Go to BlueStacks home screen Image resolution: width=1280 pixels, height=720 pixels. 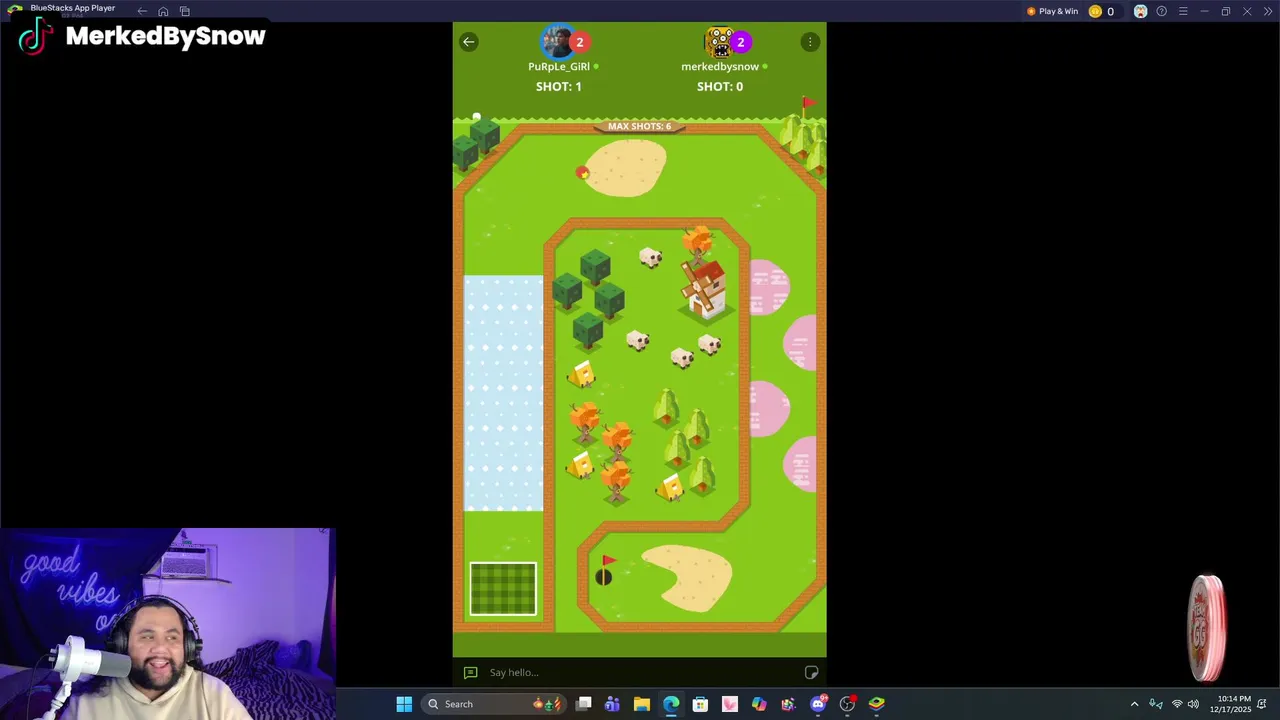(x=163, y=11)
